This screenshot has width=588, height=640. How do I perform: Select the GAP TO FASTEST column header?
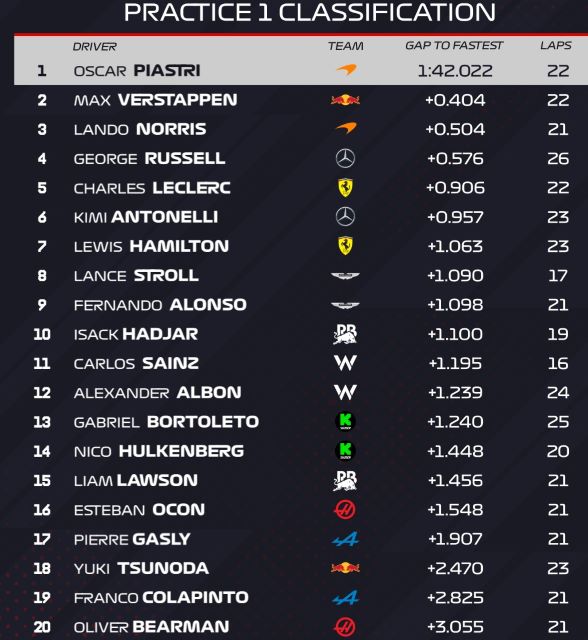(454, 46)
